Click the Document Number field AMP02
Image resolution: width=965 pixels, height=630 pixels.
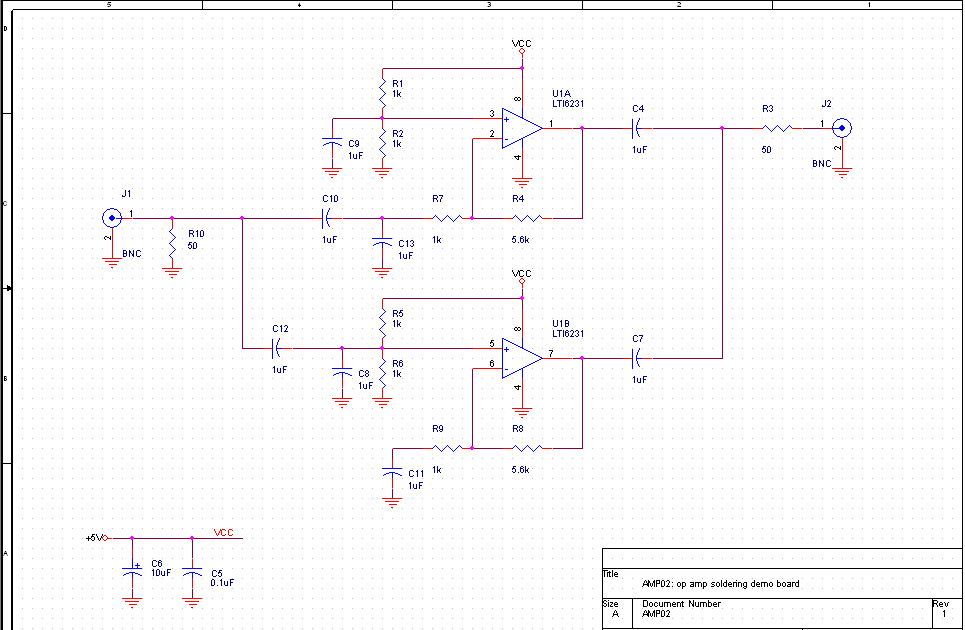click(x=657, y=614)
